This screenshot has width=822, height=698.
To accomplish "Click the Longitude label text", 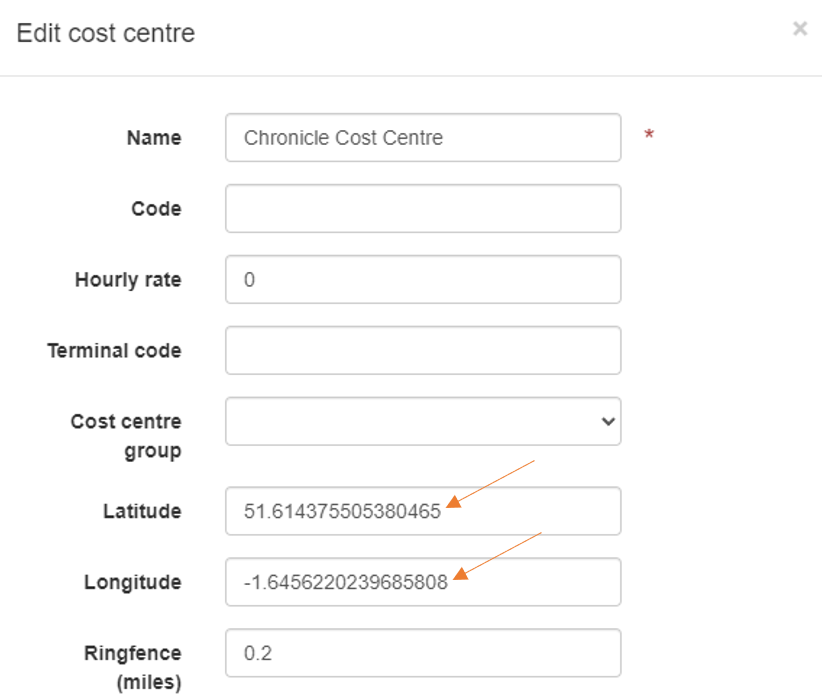I will point(133,582).
